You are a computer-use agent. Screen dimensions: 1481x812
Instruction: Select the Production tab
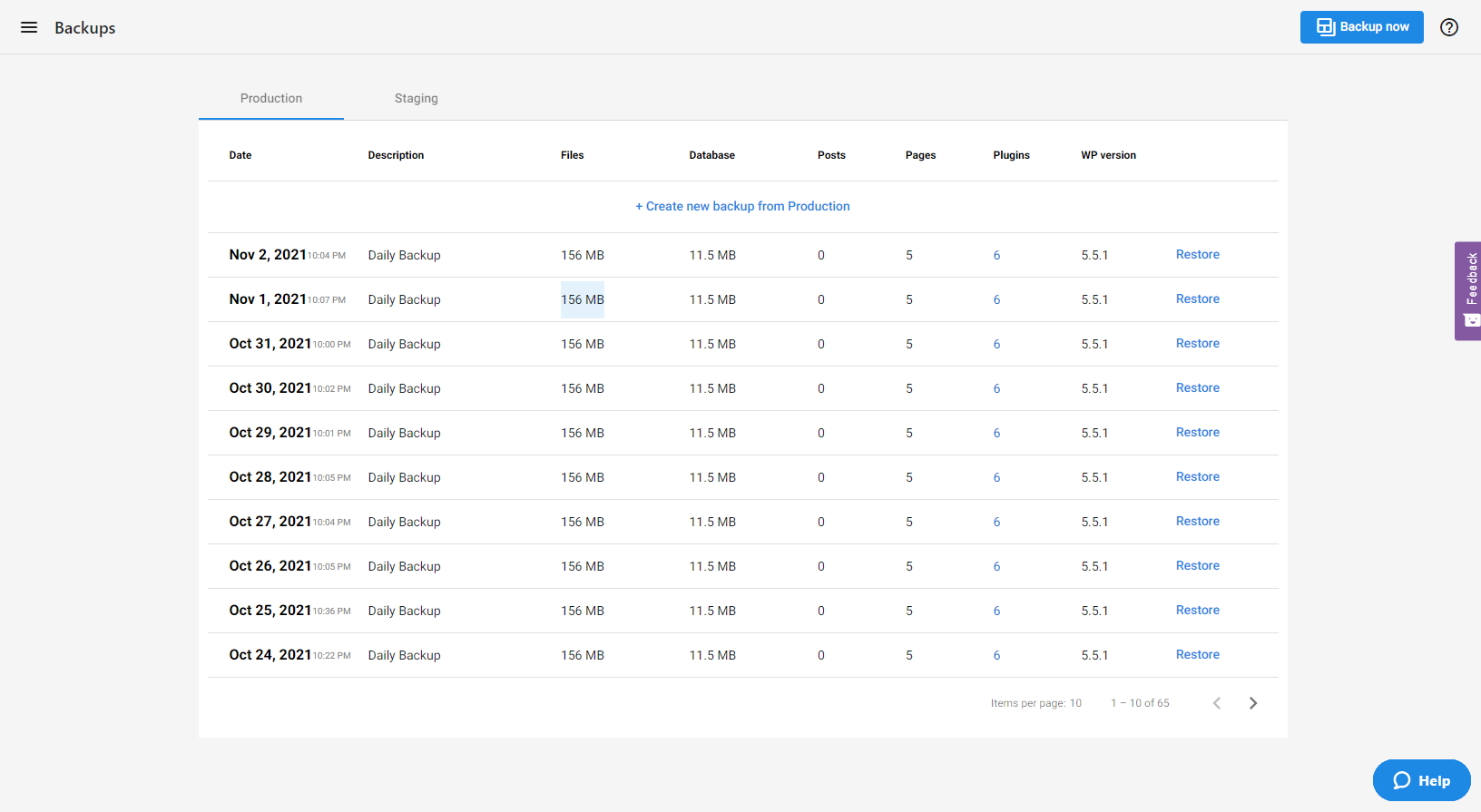(270, 98)
